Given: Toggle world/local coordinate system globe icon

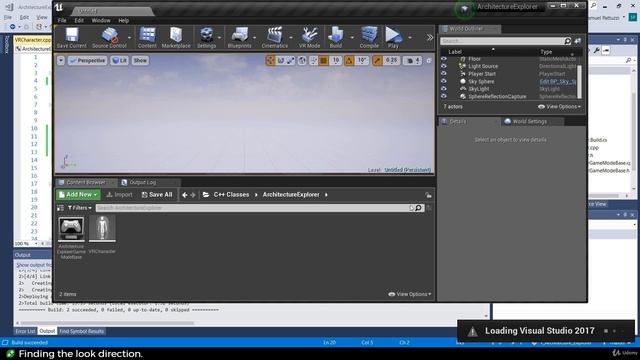Looking at the screenshot, I should coord(302,60).
